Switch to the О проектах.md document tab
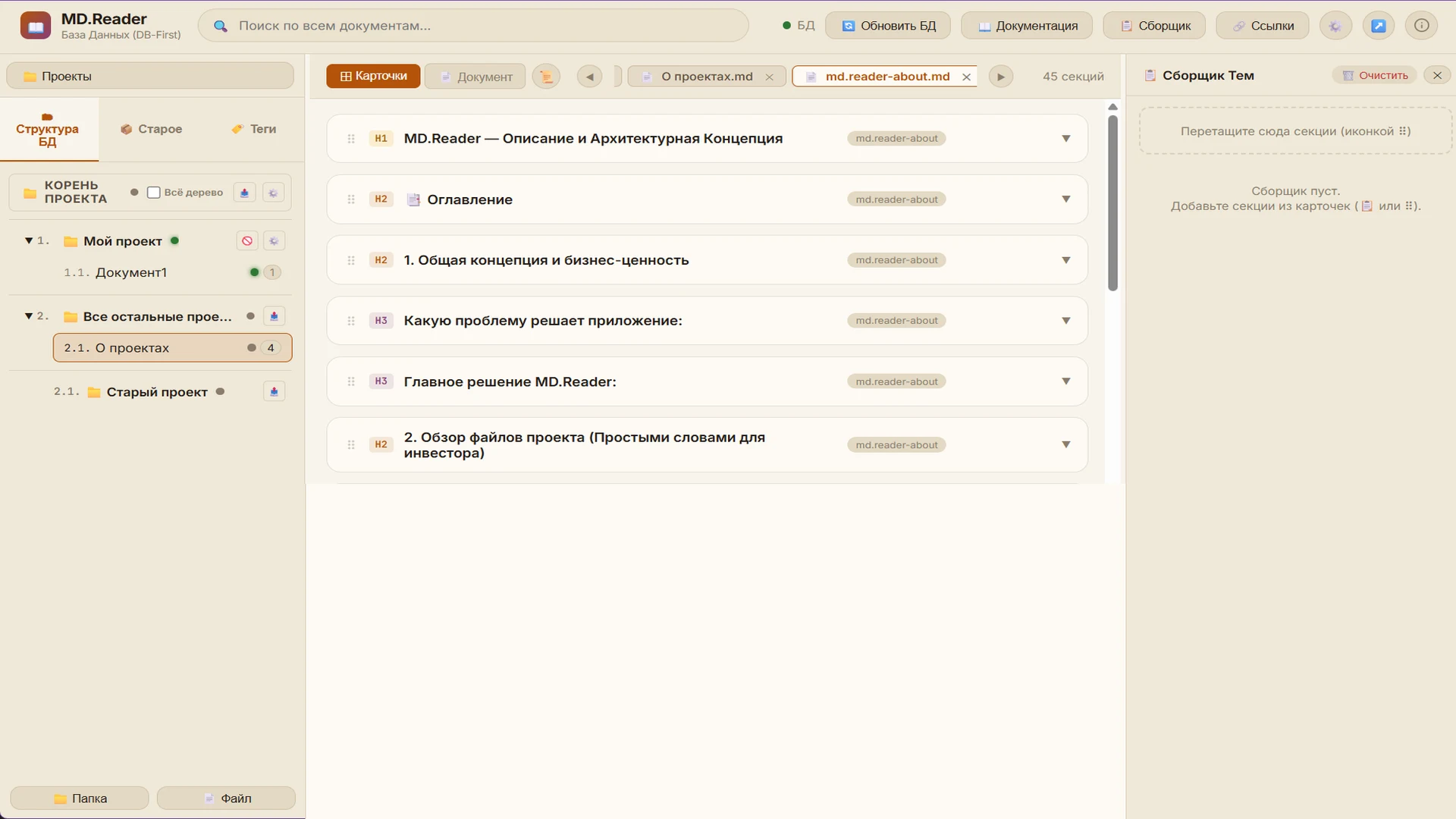This screenshot has height=819, width=1456. 707,77
